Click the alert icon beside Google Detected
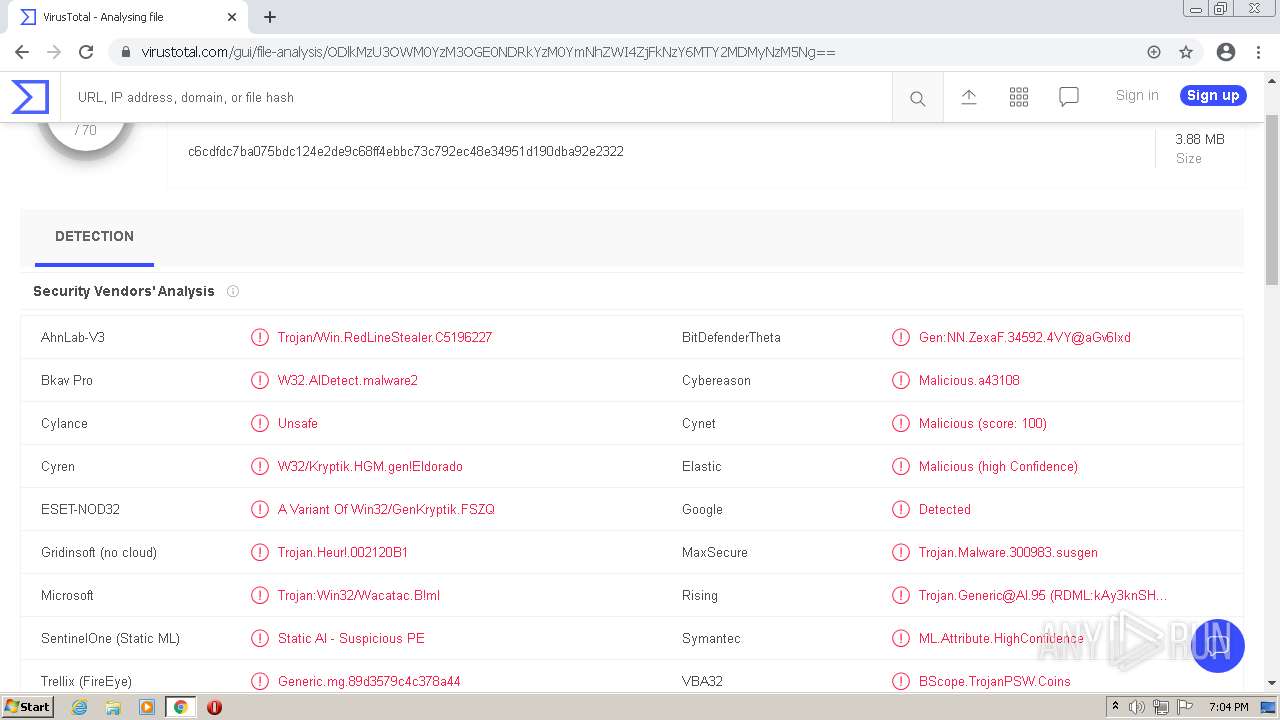The width and height of the screenshot is (1280, 720). pos(901,509)
